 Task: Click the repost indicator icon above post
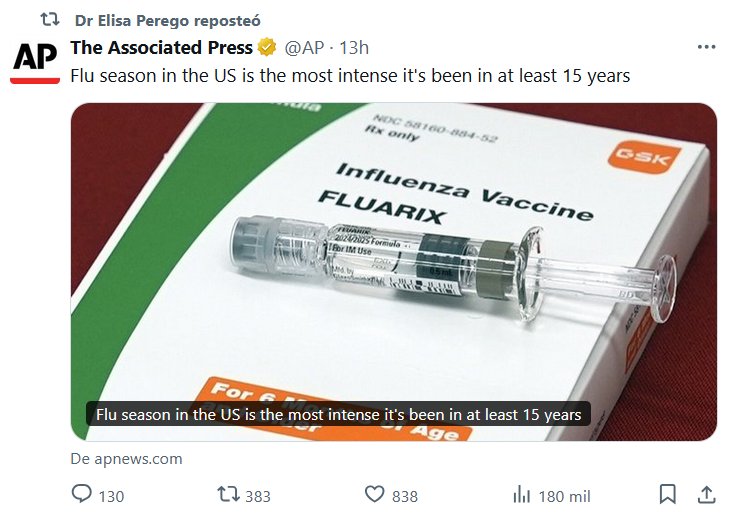(x=49, y=20)
